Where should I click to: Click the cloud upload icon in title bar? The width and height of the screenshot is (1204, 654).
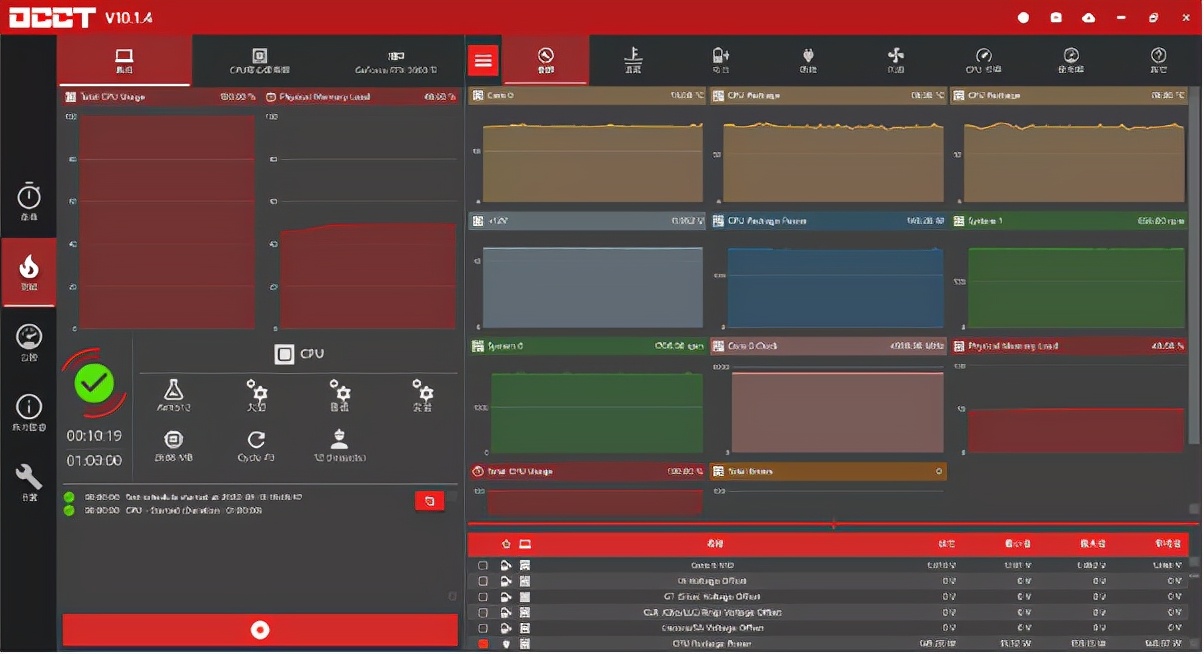[x=1089, y=18]
